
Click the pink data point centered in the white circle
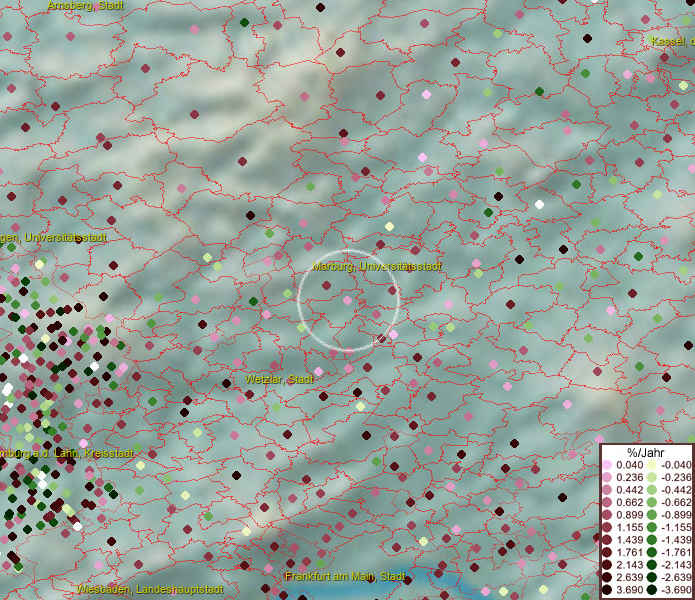[348, 300]
